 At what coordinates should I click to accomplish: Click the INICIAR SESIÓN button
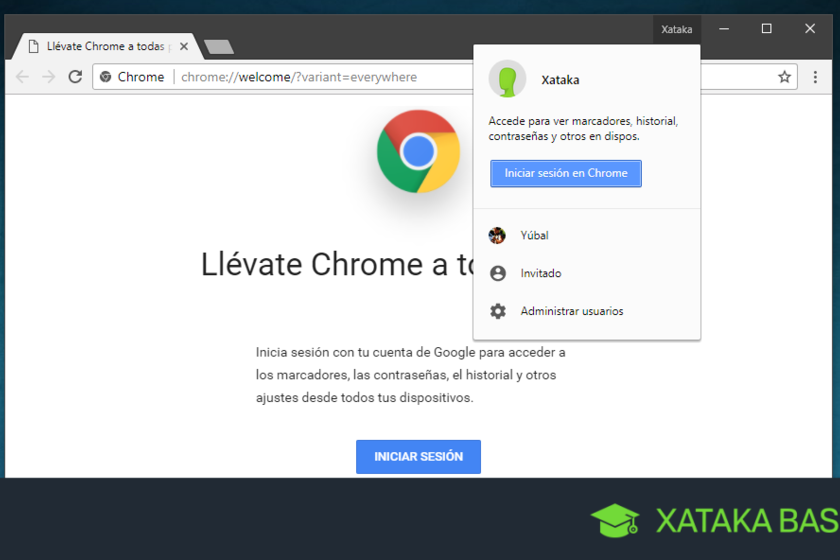(x=418, y=457)
